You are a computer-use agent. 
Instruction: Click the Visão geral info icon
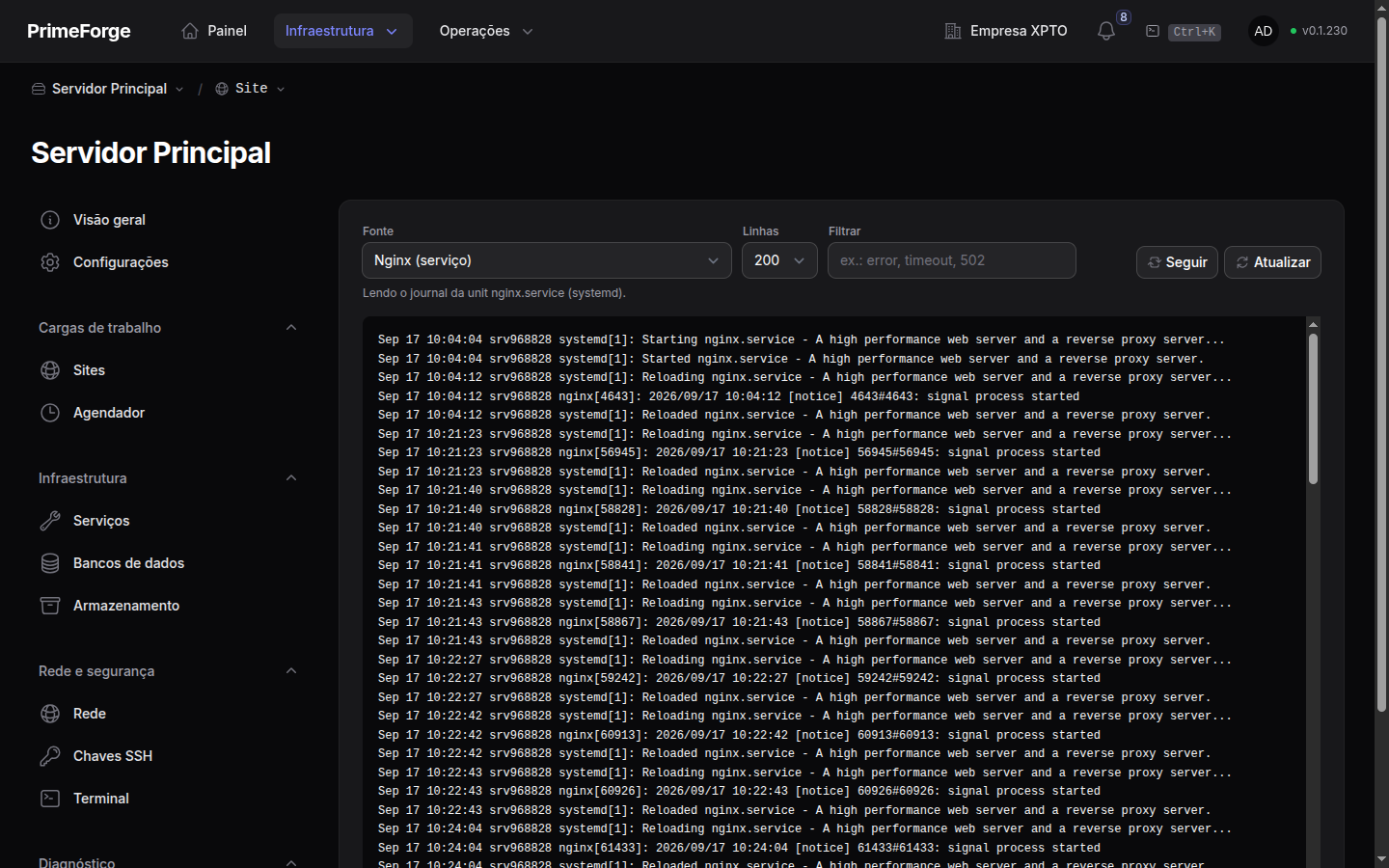[50, 220]
